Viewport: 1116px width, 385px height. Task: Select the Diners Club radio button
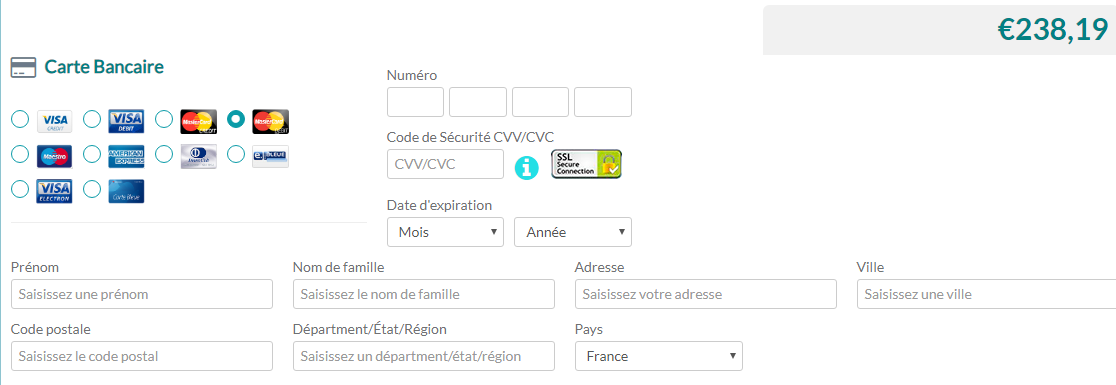click(164, 154)
